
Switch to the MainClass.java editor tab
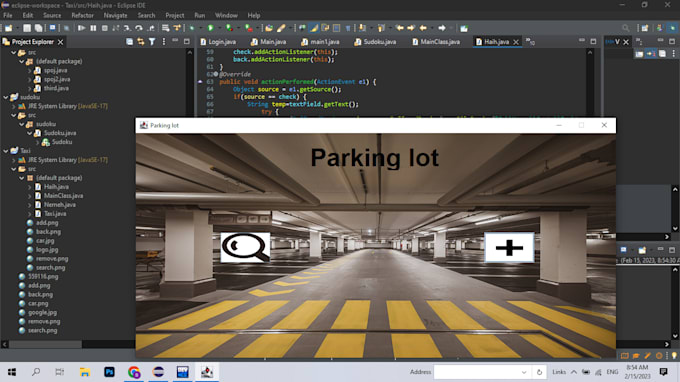[436, 42]
